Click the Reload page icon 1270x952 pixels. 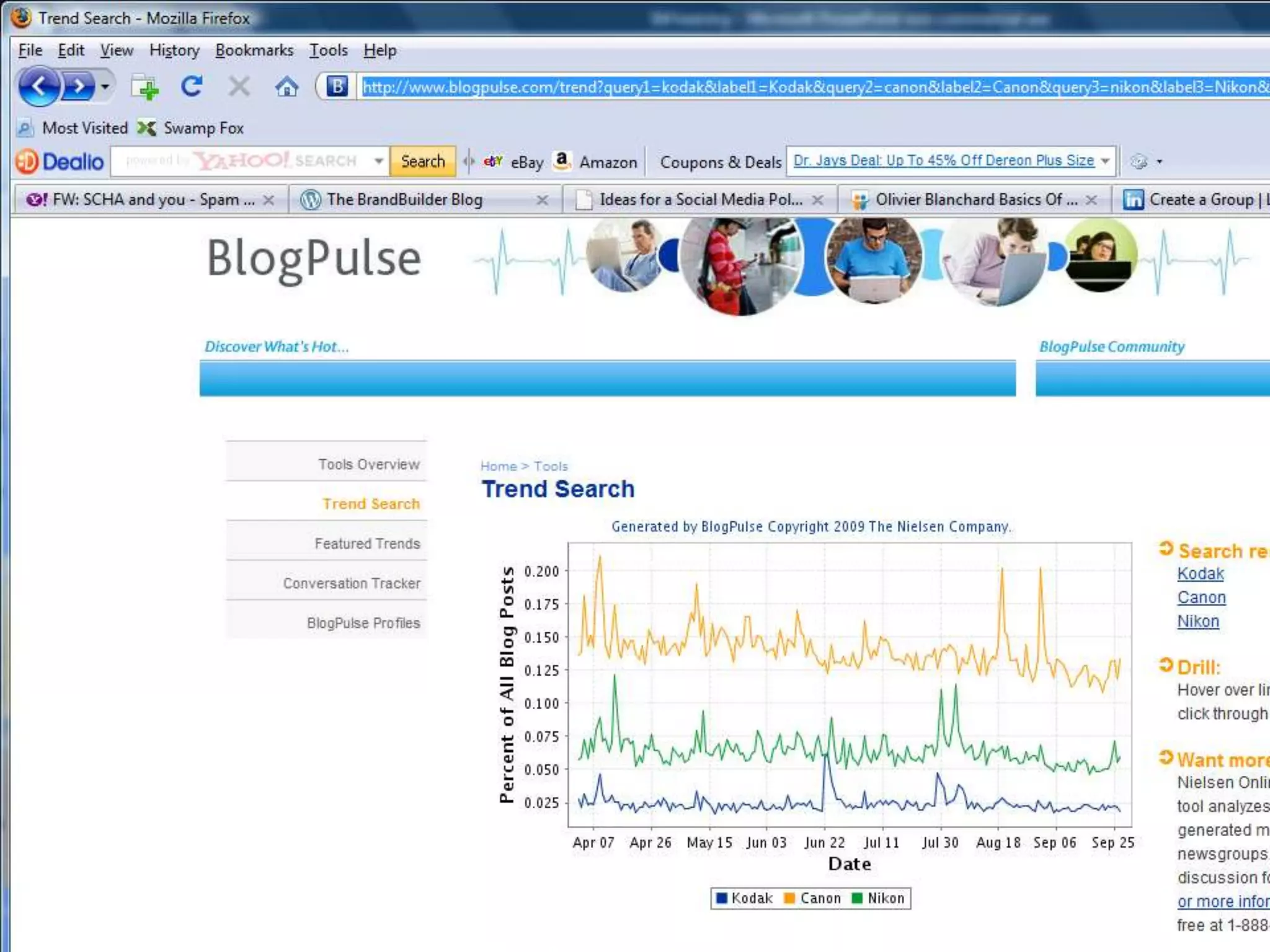[x=192, y=87]
